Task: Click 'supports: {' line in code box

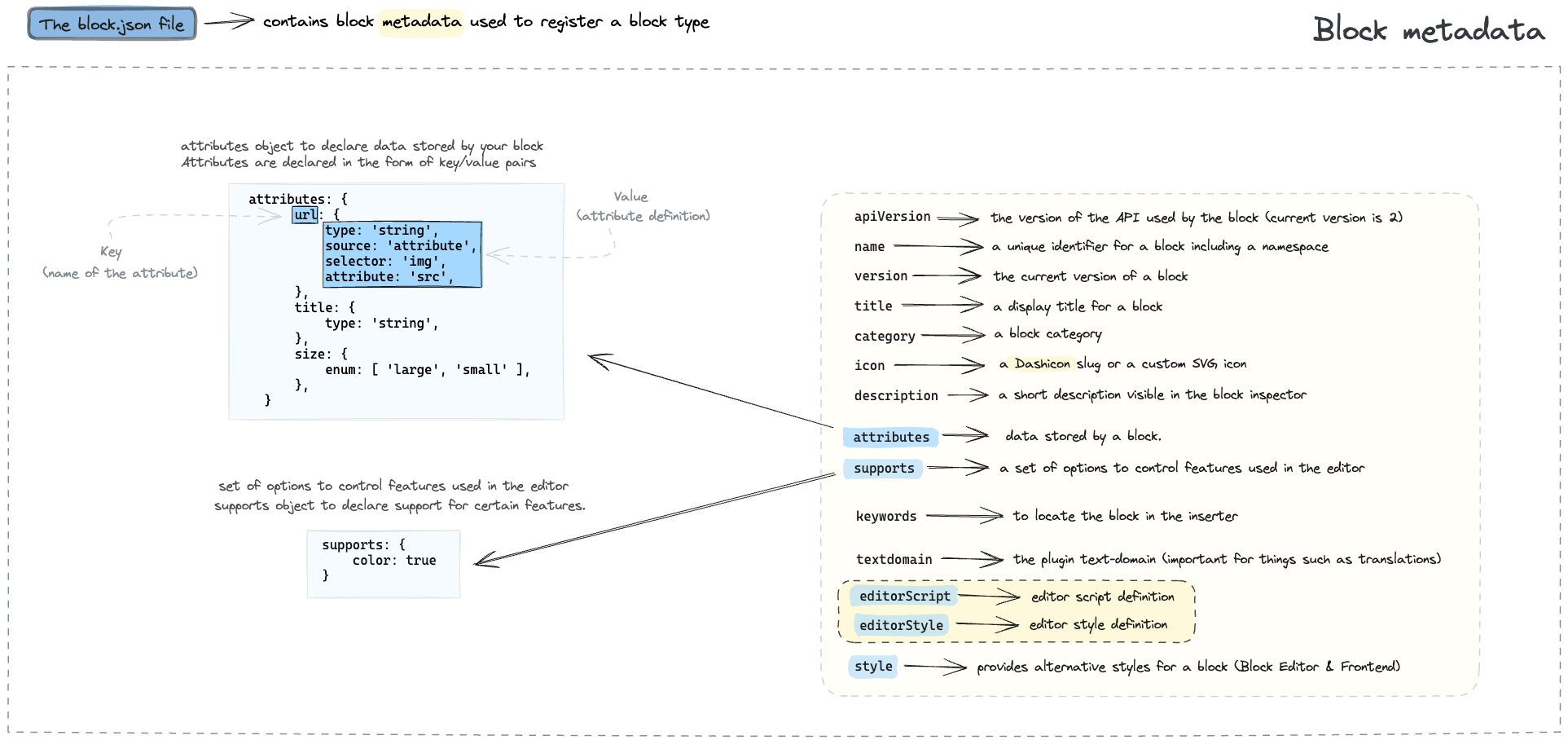Action: [x=363, y=545]
